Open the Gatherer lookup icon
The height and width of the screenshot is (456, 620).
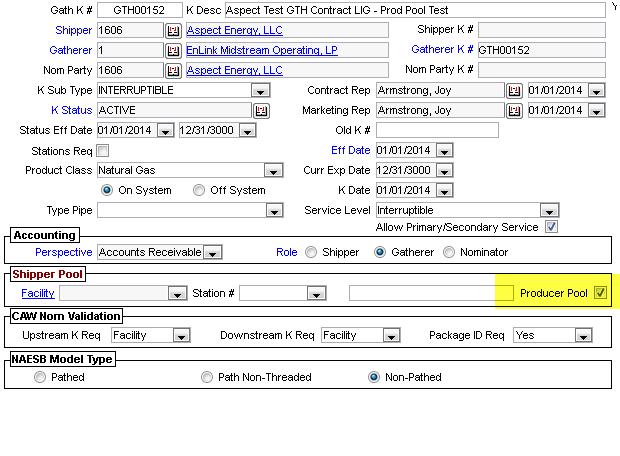(x=173, y=50)
